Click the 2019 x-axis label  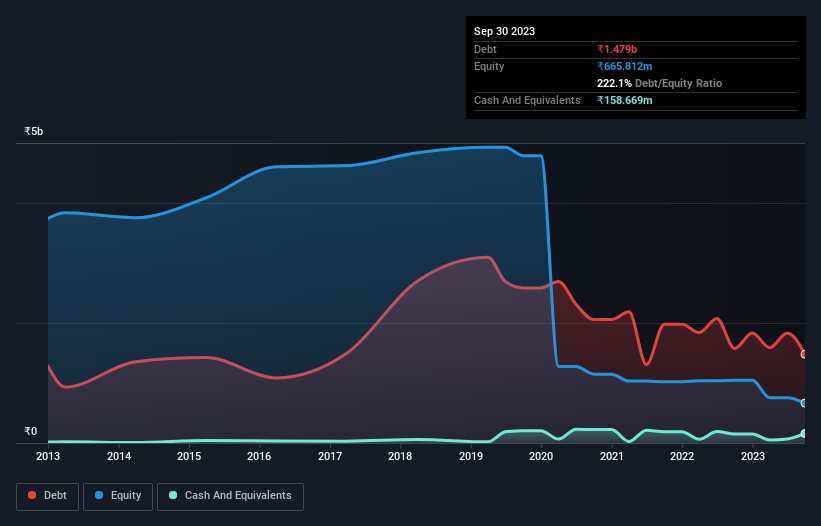(x=471, y=456)
